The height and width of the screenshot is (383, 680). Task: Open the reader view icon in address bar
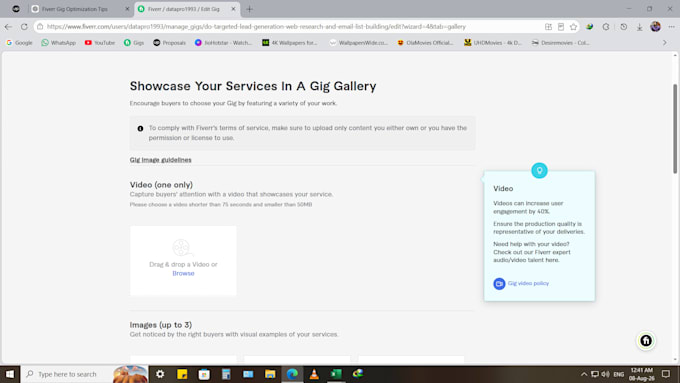pos(561,27)
